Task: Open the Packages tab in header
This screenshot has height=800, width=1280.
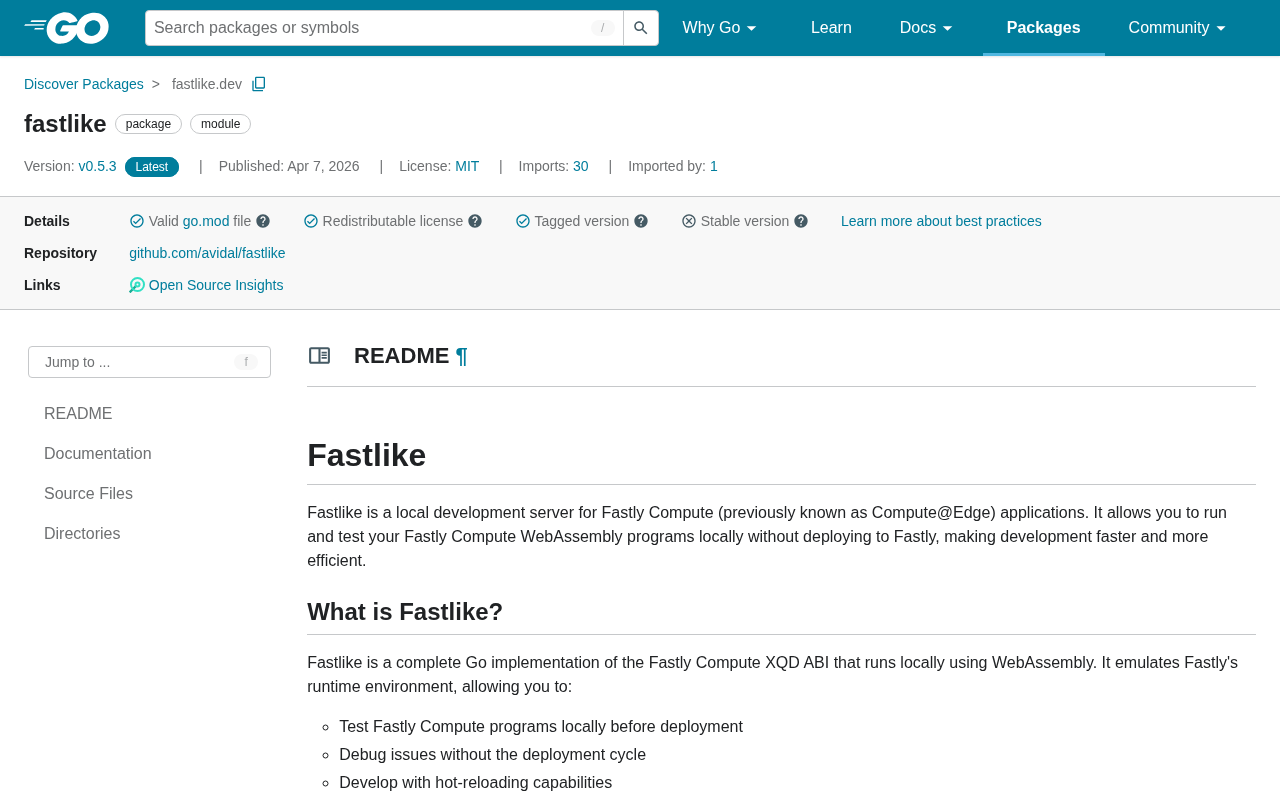Action: pyautogui.click(x=1043, y=28)
